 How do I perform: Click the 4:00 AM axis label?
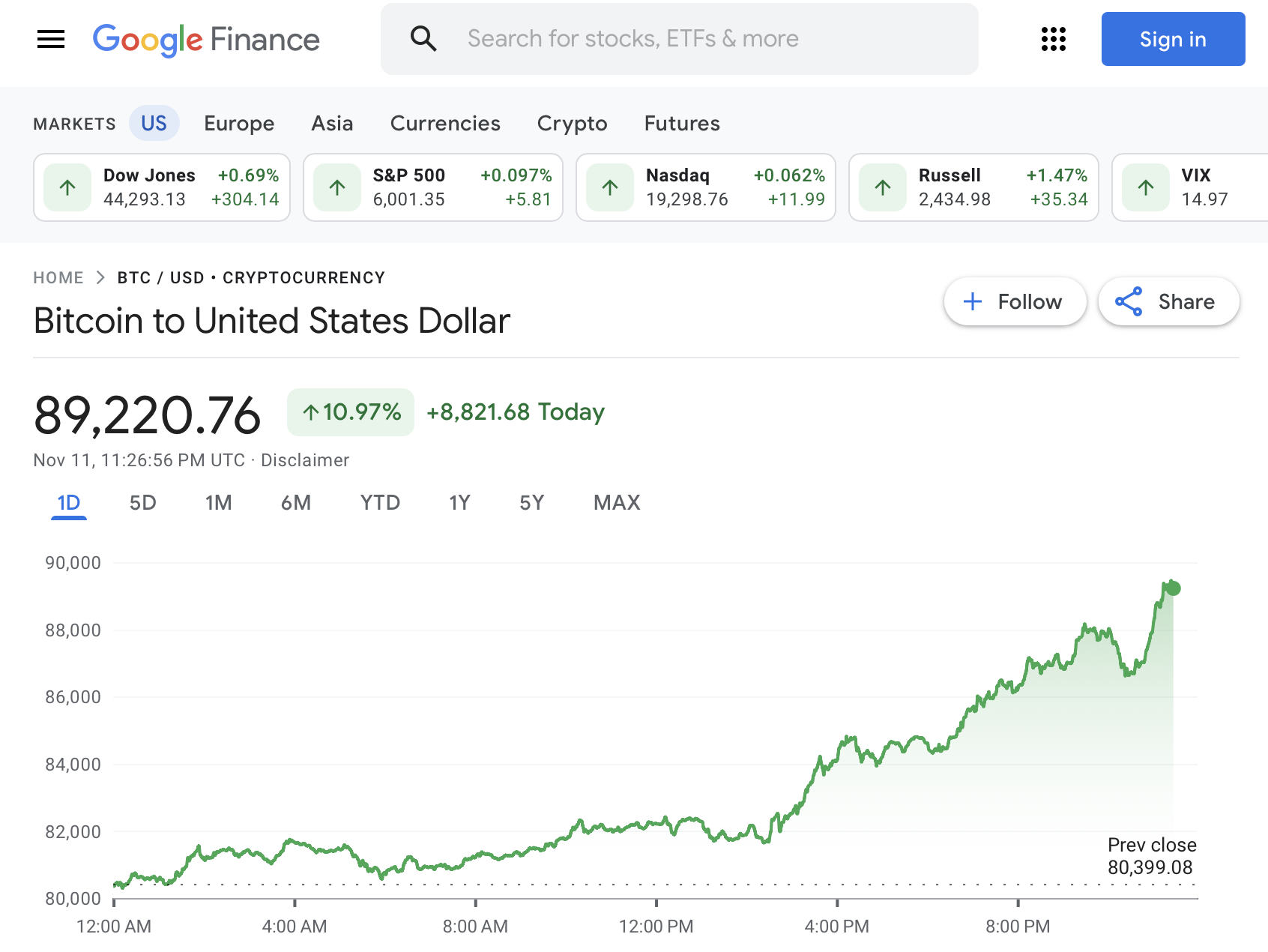(295, 927)
